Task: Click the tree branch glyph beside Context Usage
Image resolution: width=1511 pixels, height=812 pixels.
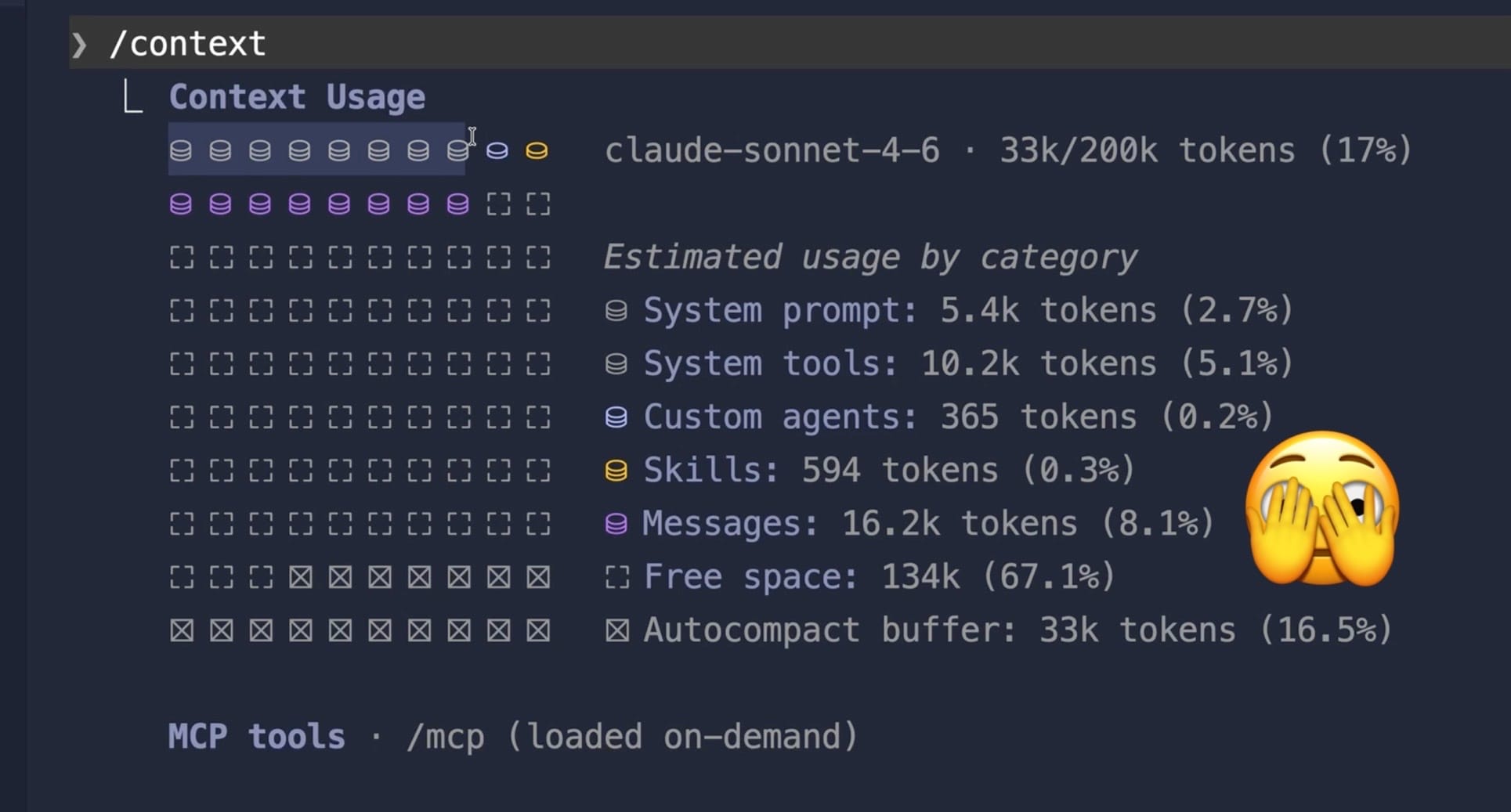Action: [133, 99]
